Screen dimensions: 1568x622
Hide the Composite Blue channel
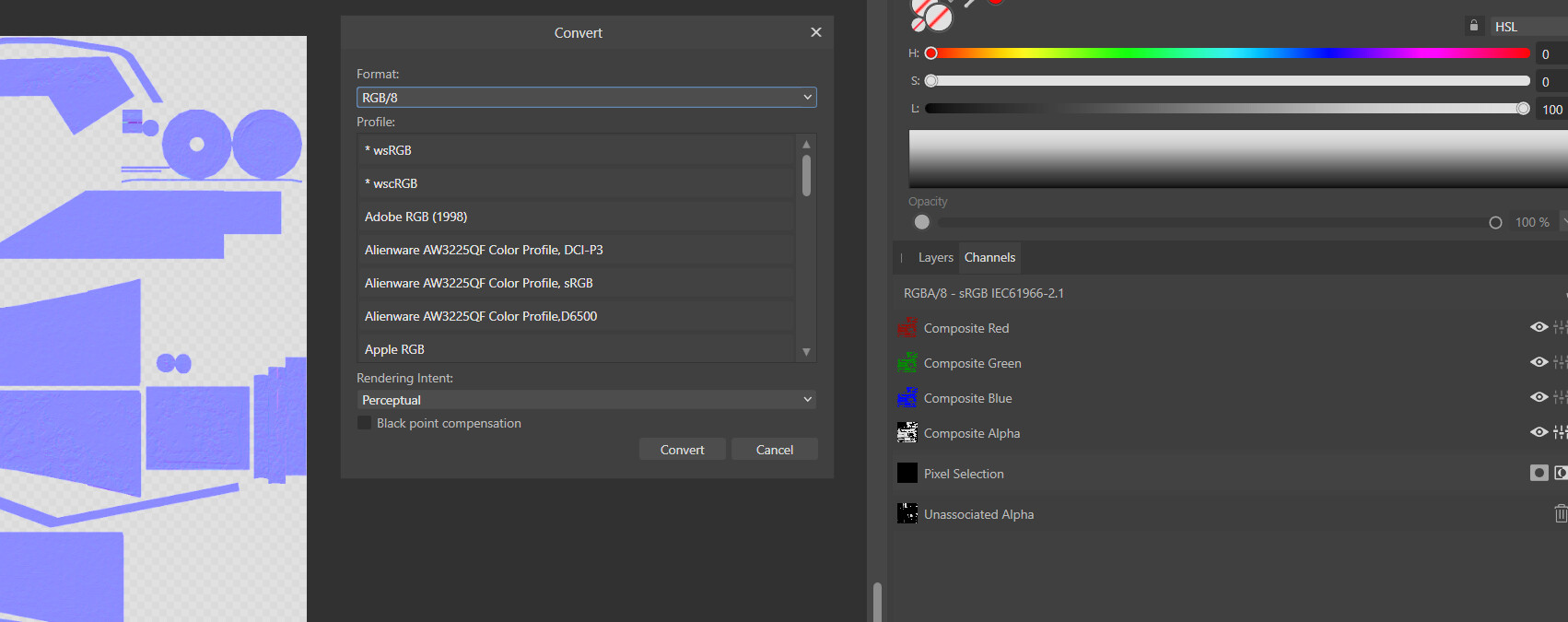[x=1539, y=397]
